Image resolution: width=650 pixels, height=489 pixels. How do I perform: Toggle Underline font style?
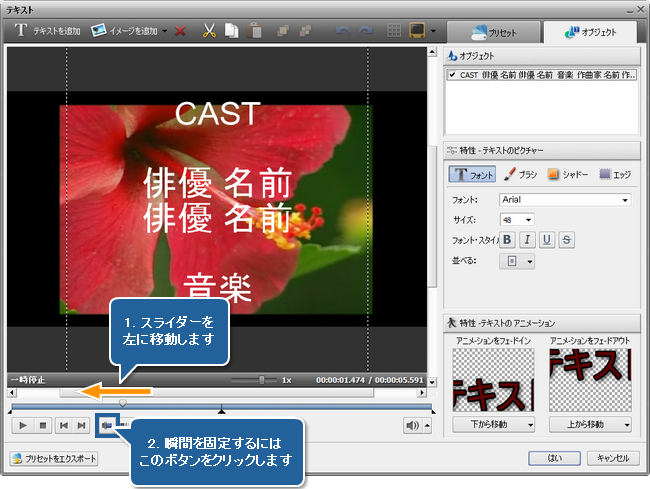tap(547, 240)
